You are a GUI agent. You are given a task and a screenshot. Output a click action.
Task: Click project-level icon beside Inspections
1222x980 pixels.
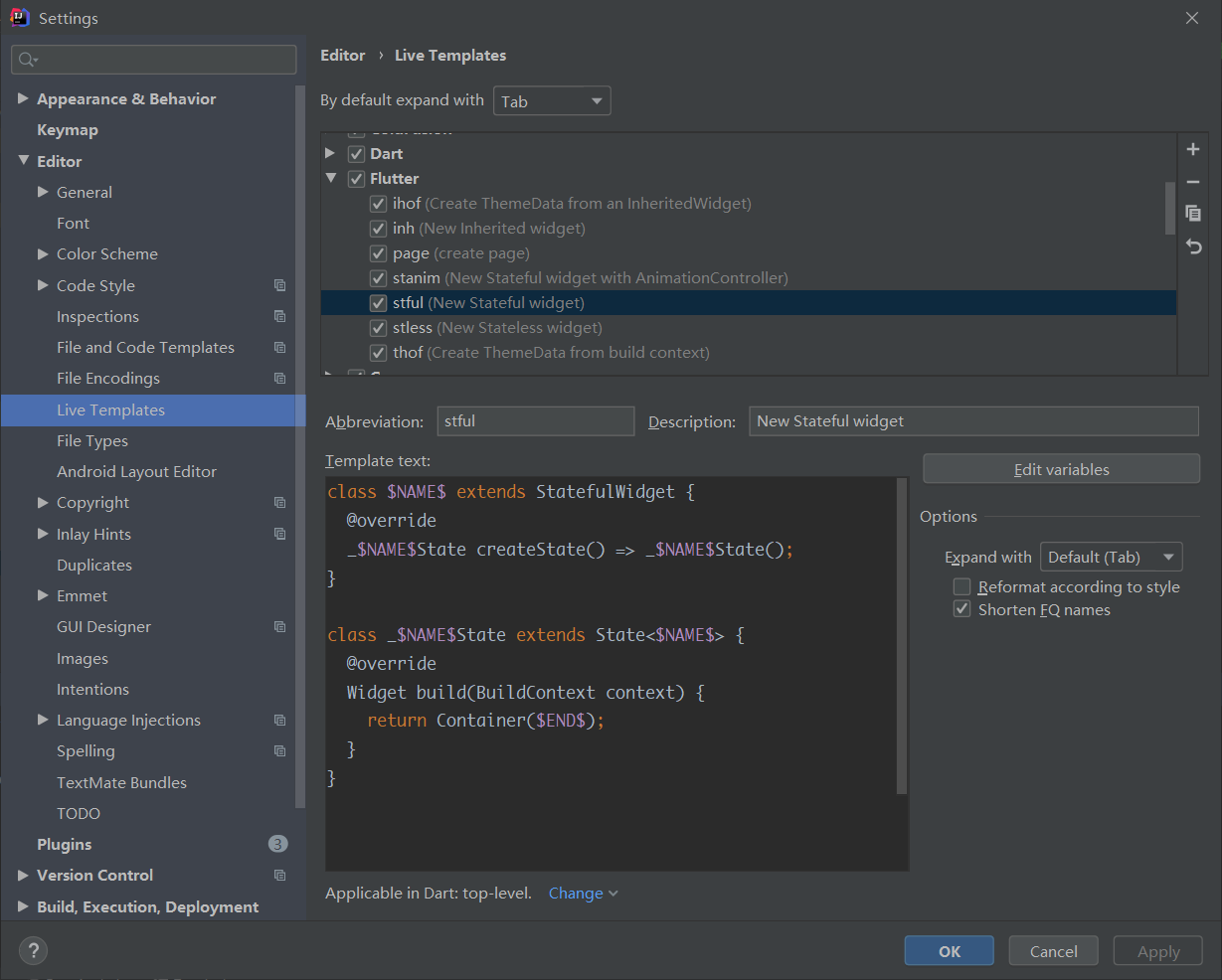click(x=279, y=316)
